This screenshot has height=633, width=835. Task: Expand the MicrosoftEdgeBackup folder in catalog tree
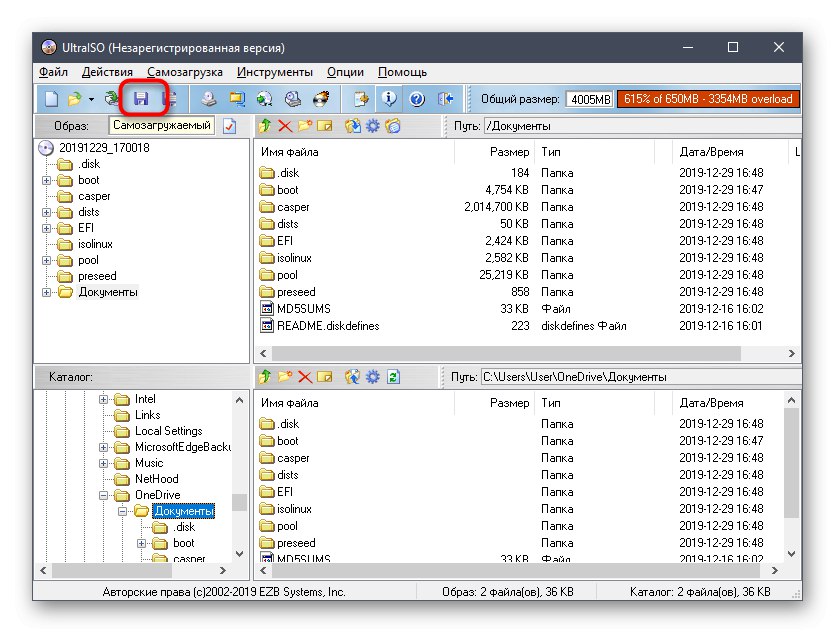tap(104, 447)
